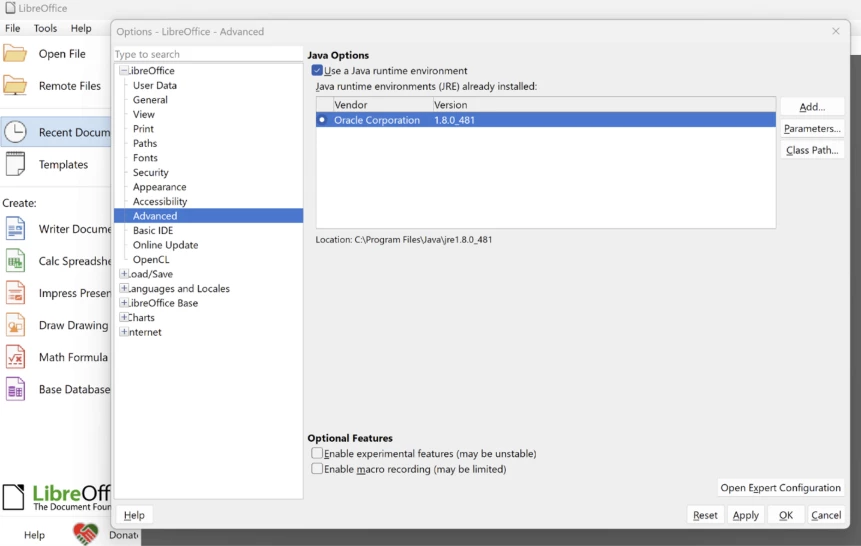Select View in options tree
This screenshot has height=546, width=861.
coord(143,114)
